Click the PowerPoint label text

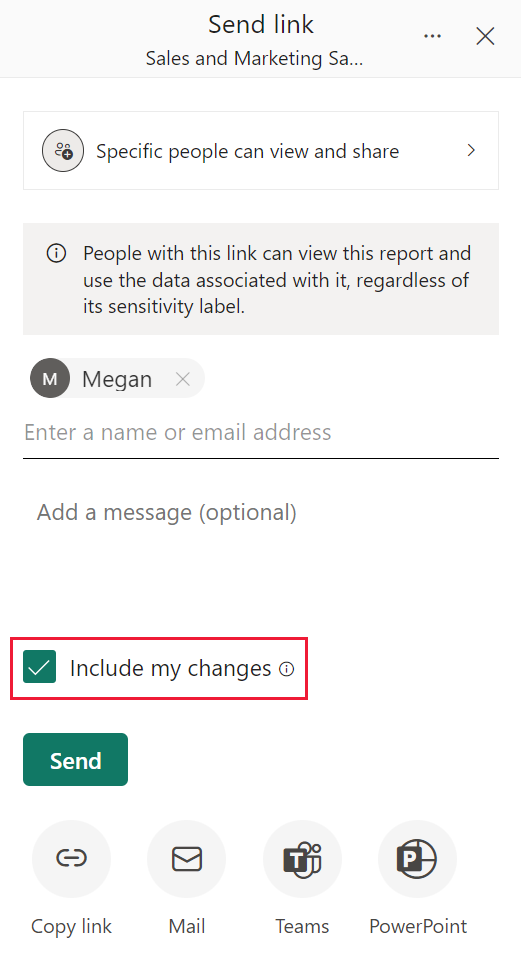(418, 926)
